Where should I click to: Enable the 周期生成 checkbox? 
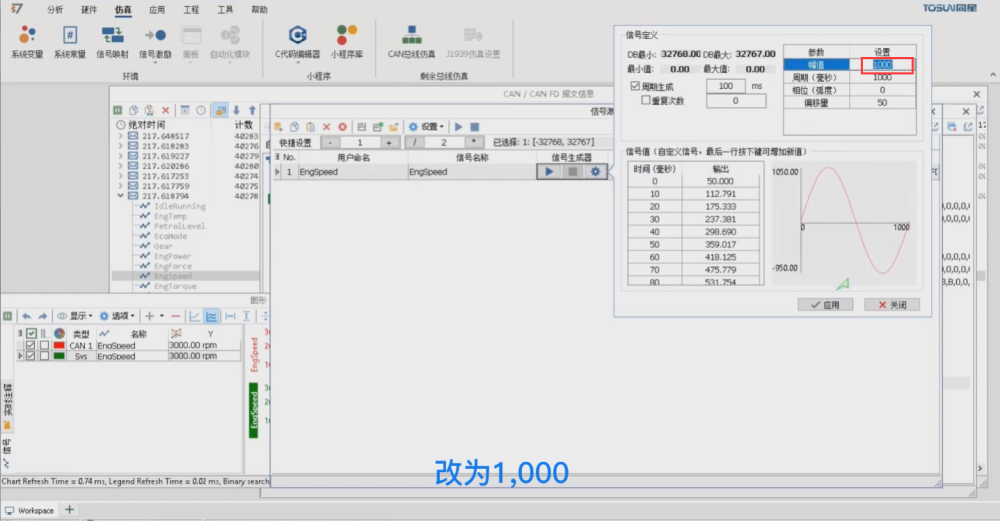(x=635, y=87)
